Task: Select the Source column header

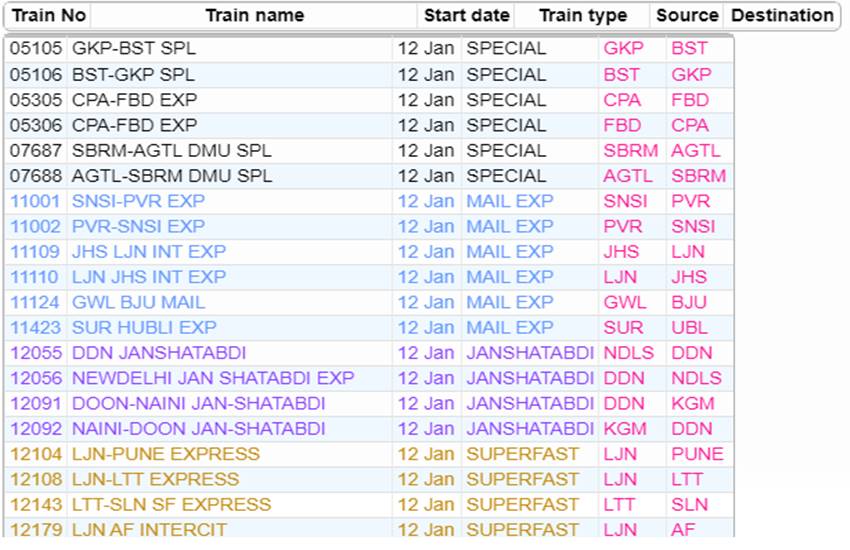Action: tap(687, 16)
